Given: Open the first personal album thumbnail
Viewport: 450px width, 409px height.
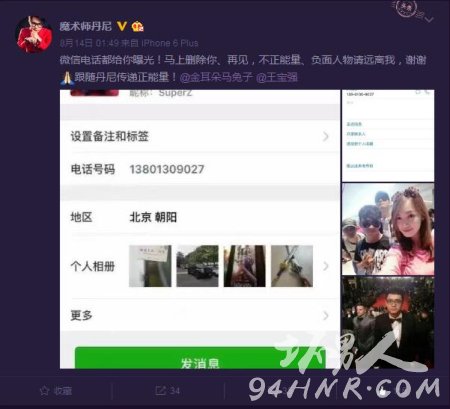Looking at the screenshot, I should tap(150, 266).
